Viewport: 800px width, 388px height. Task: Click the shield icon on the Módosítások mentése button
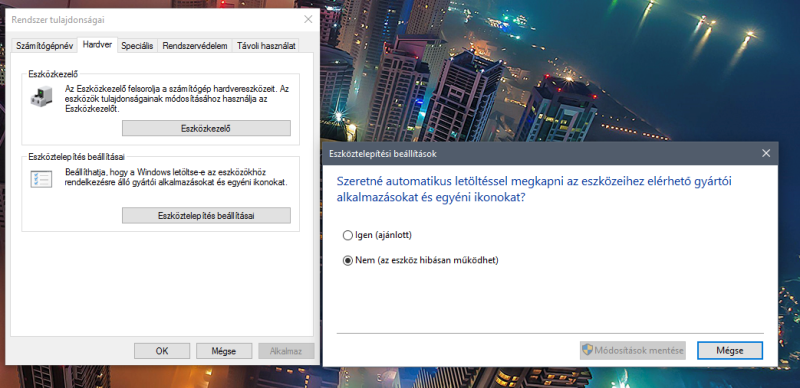tap(587, 350)
